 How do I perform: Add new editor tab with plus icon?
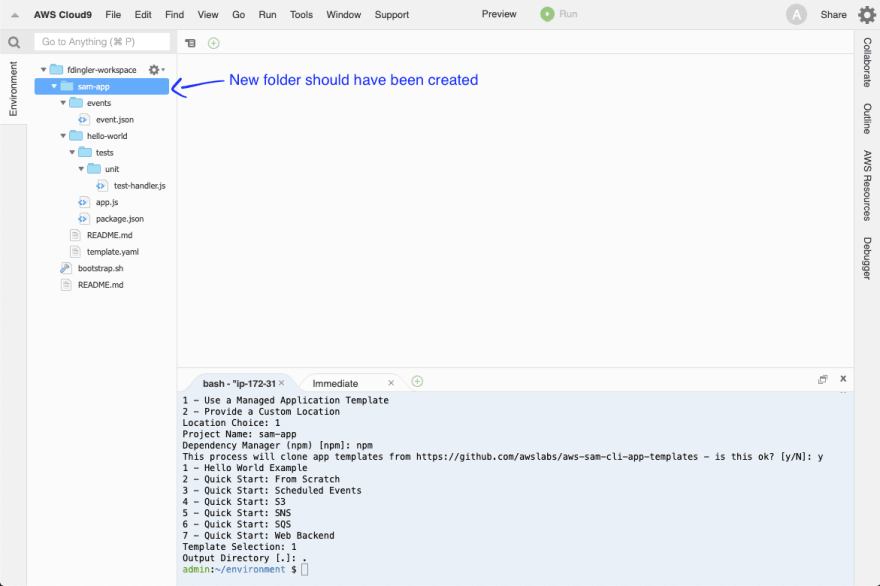214,43
